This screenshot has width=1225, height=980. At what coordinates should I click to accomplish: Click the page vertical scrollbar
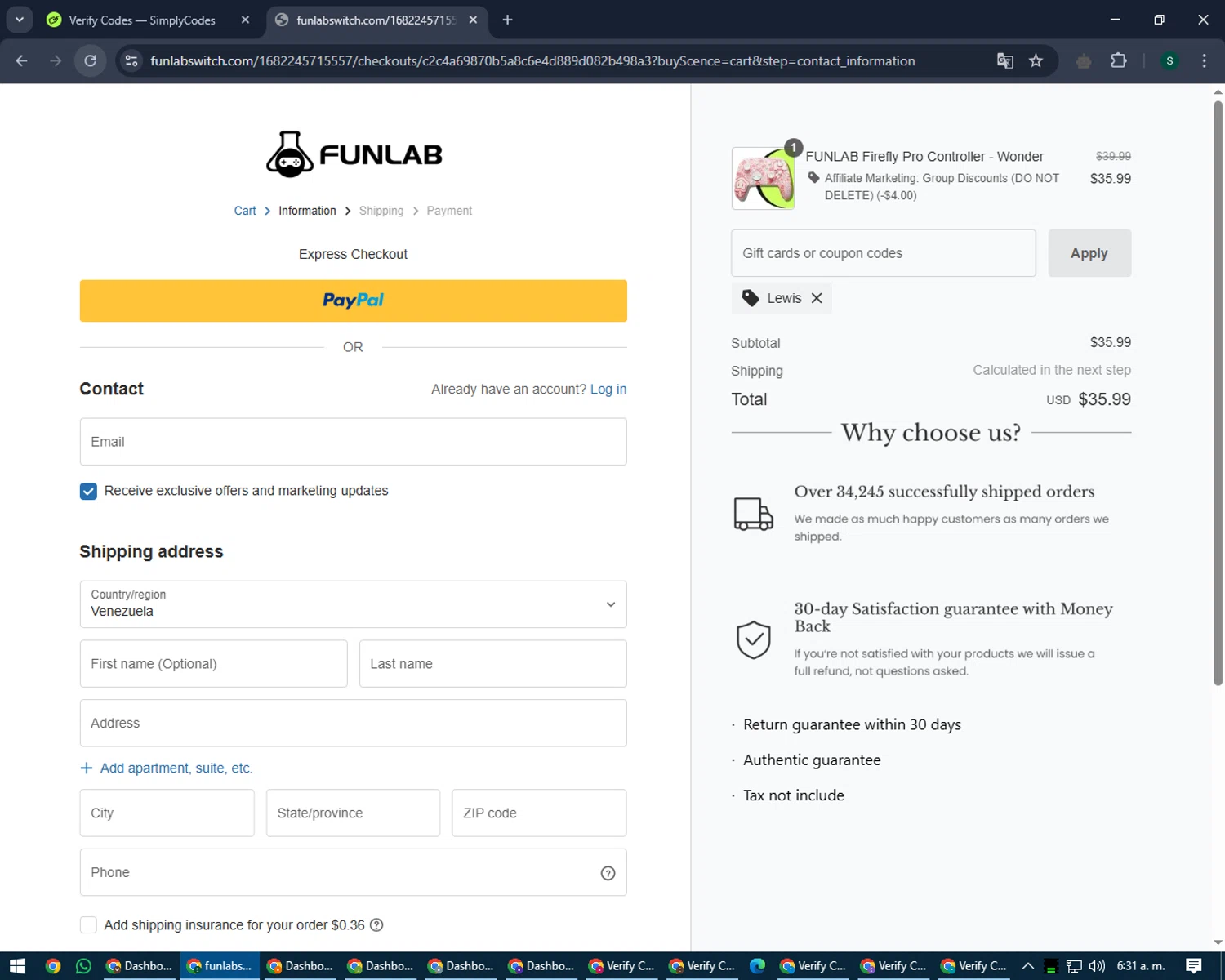click(1218, 392)
